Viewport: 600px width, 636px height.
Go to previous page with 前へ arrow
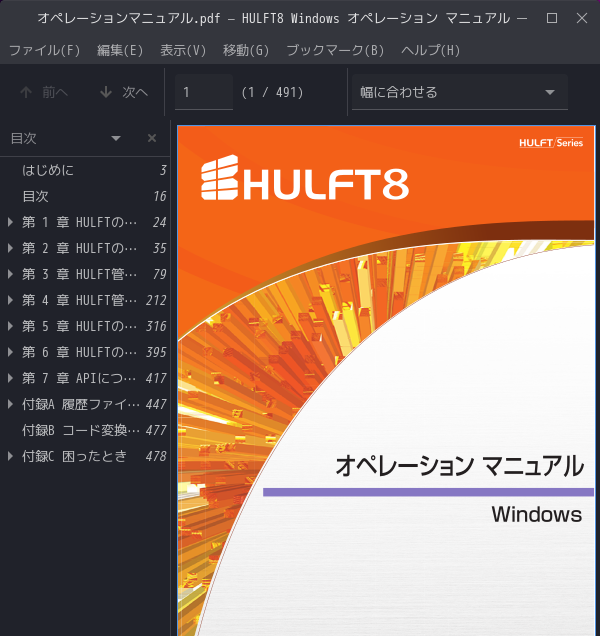tap(44, 92)
